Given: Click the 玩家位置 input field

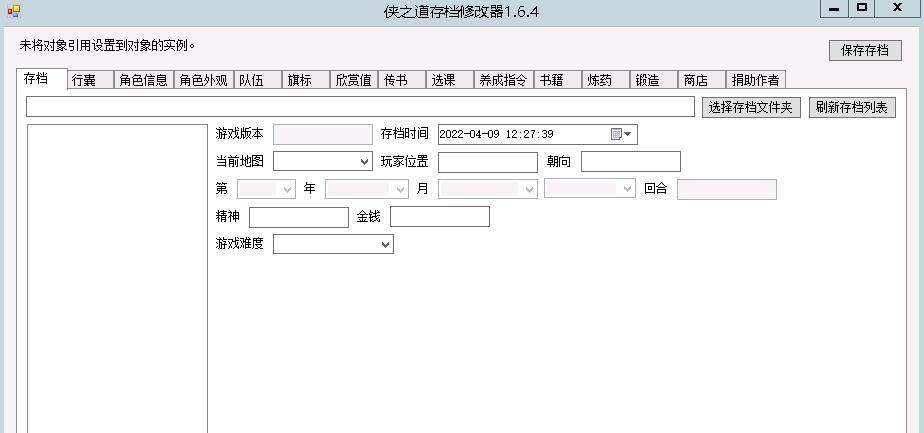Looking at the screenshot, I should coord(488,162).
